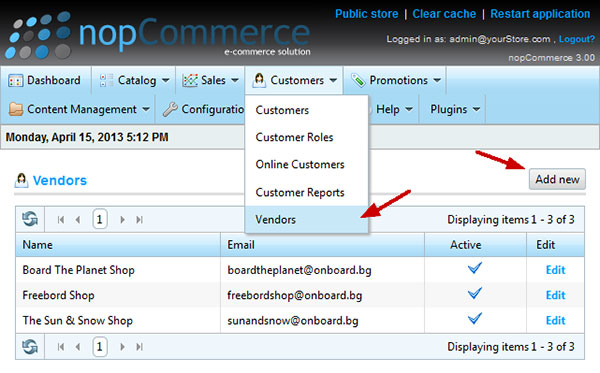Viewport: 600px width, 373px height.
Task: Go to previous page in top pager
Action: pos(78,220)
